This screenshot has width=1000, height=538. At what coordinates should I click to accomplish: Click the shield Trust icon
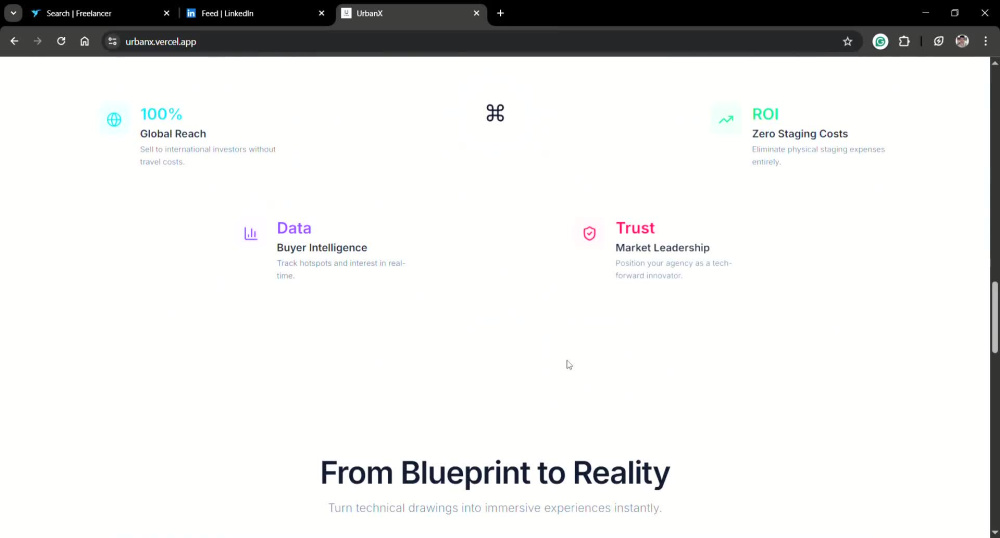[589, 233]
